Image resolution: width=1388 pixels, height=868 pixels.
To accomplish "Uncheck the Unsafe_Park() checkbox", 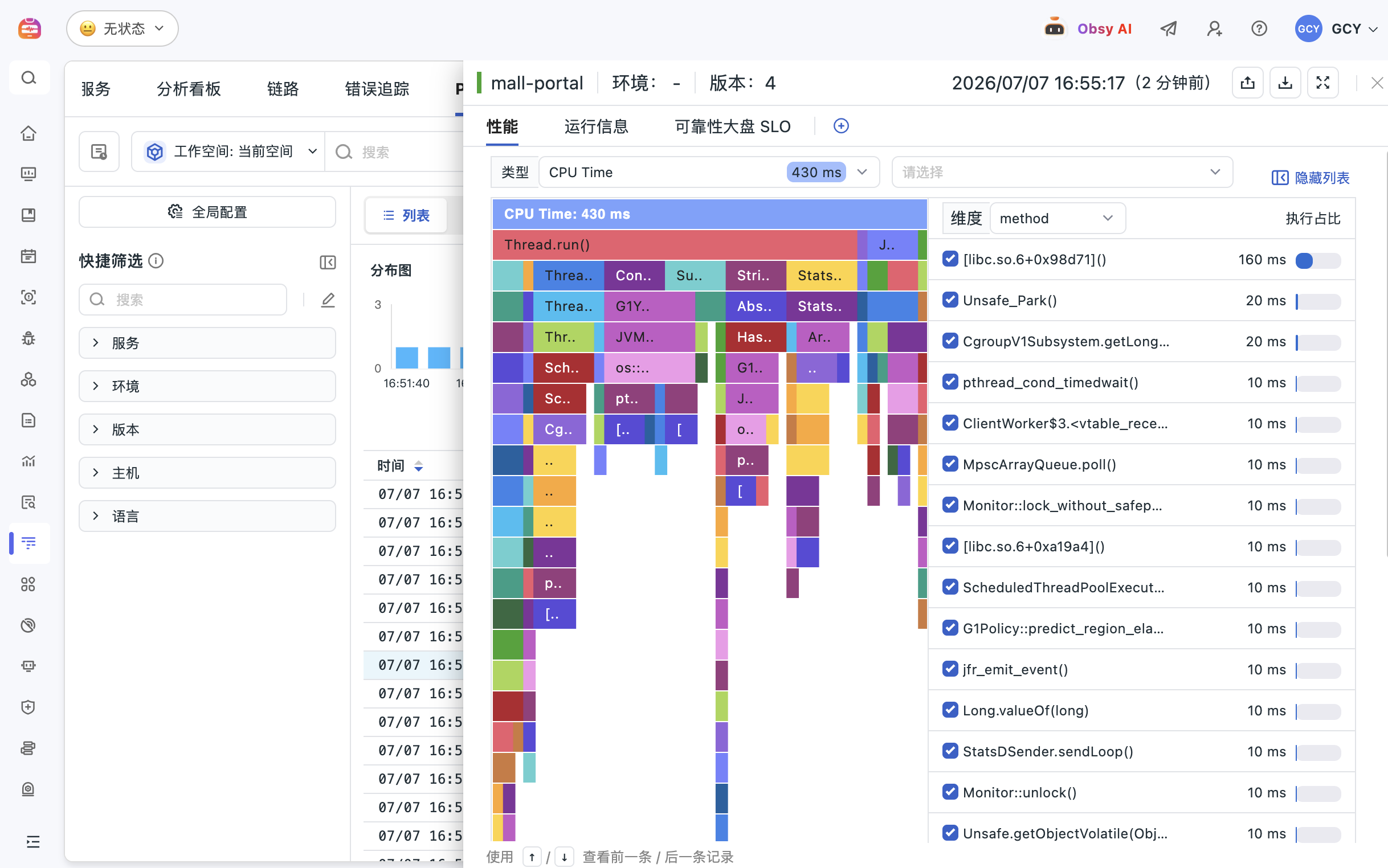I will [x=950, y=300].
